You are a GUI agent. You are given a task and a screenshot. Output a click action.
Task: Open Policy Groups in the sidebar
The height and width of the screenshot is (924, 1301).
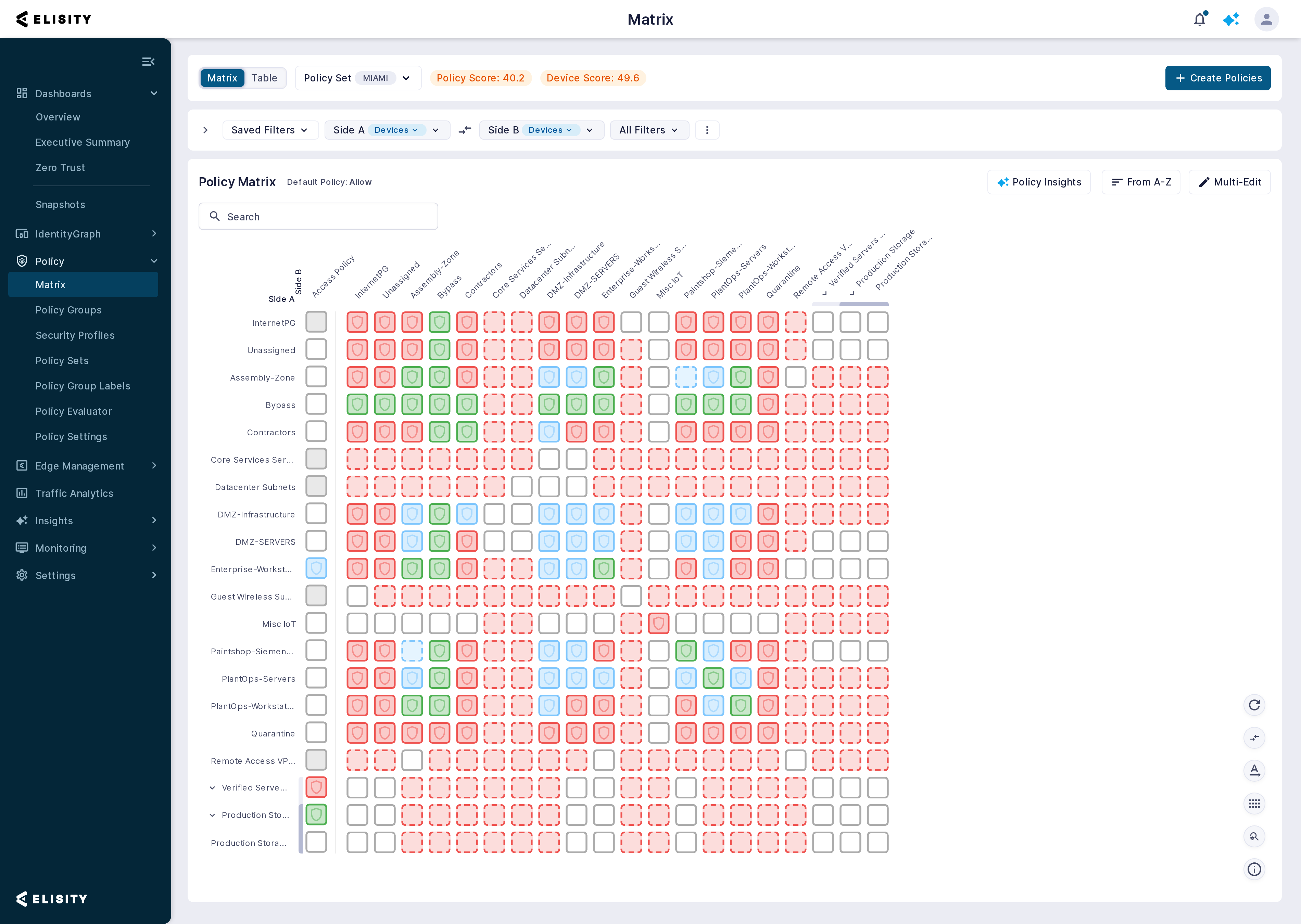click(68, 310)
